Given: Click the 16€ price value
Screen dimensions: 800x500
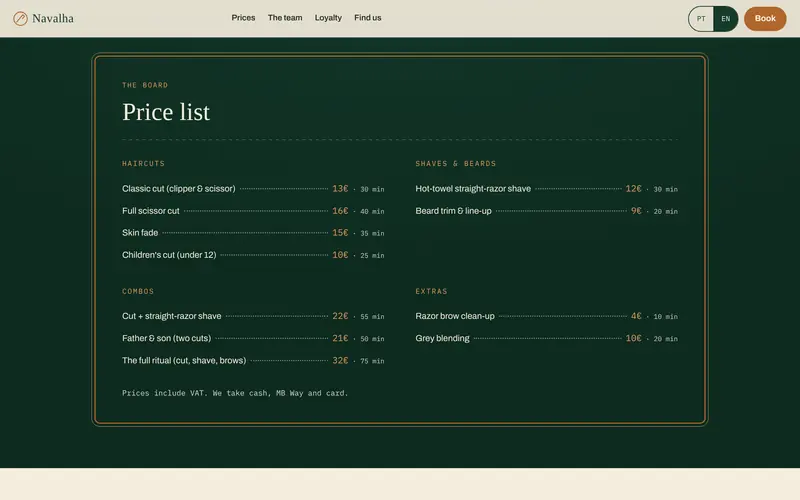Looking at the screenshot, I should coord(340,211).
